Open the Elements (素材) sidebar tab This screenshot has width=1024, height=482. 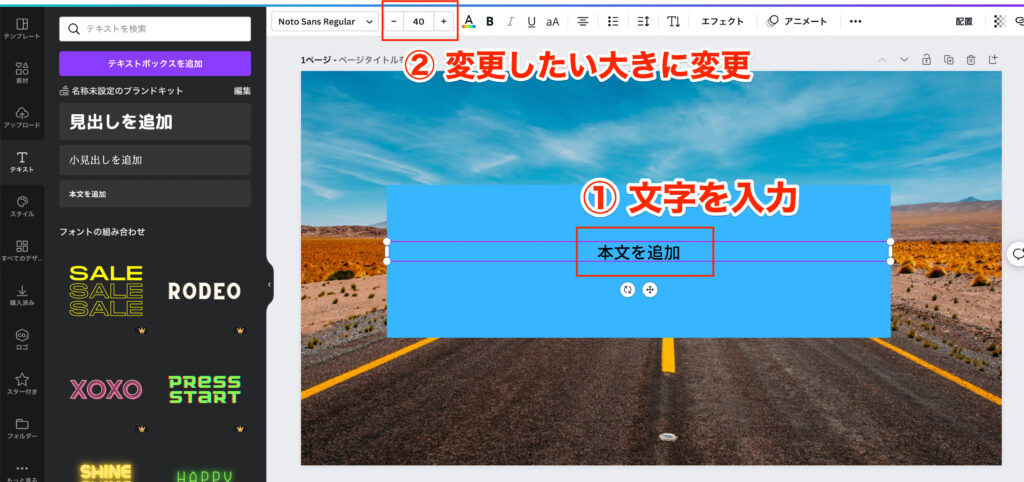(x=22, y=73)
